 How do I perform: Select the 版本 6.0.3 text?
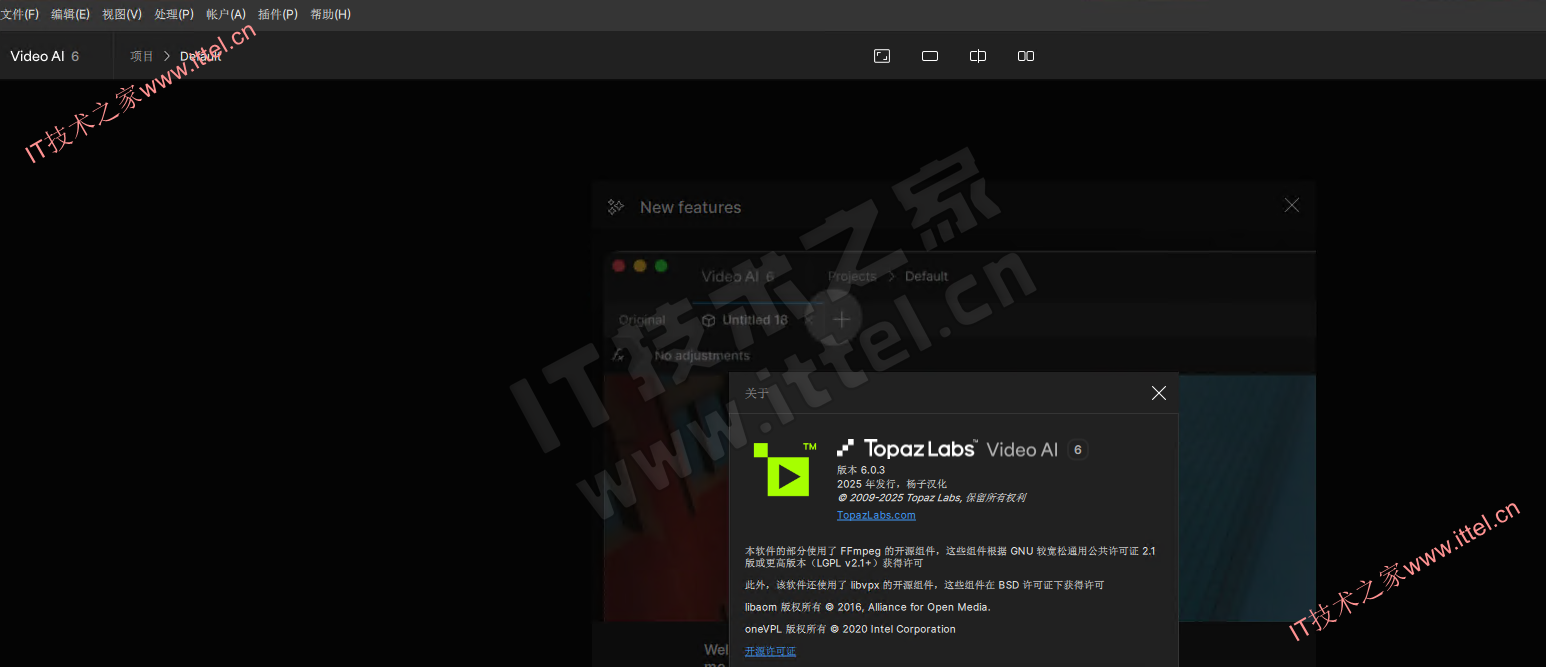[x=861, y=470]
